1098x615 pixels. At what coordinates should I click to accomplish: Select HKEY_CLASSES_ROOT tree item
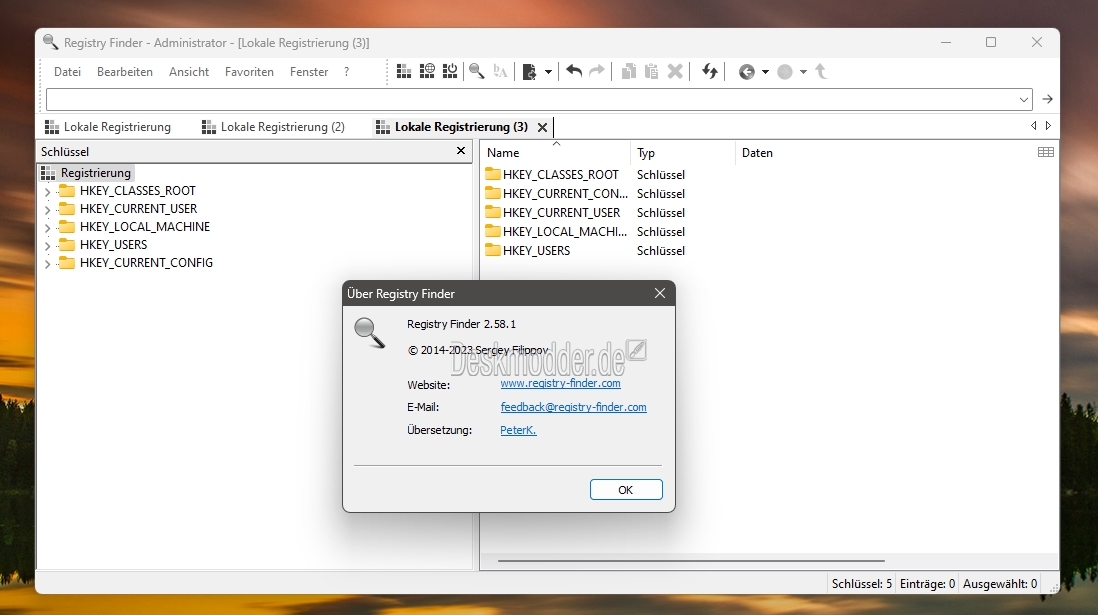(x=137, y=191)
